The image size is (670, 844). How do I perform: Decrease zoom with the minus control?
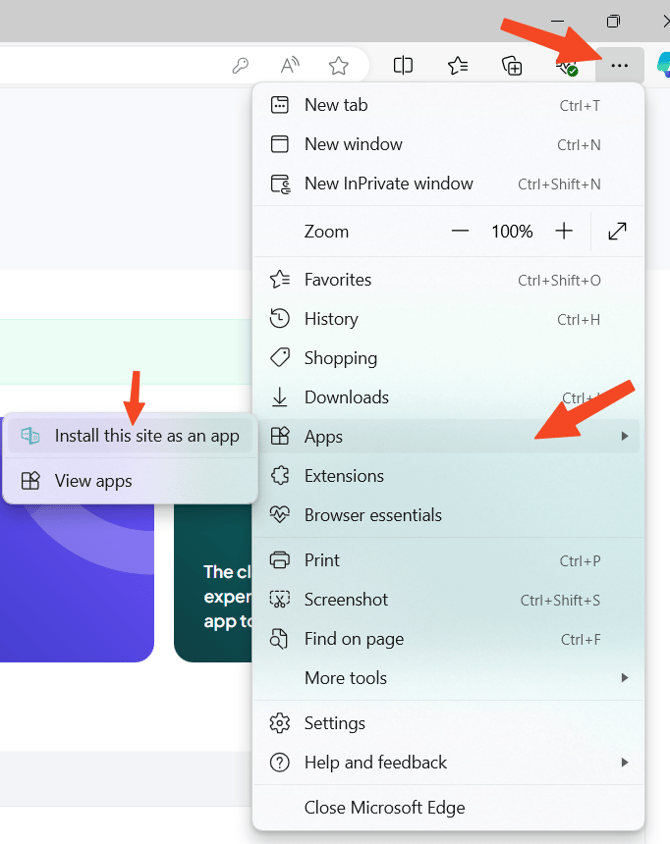(459, 231)
